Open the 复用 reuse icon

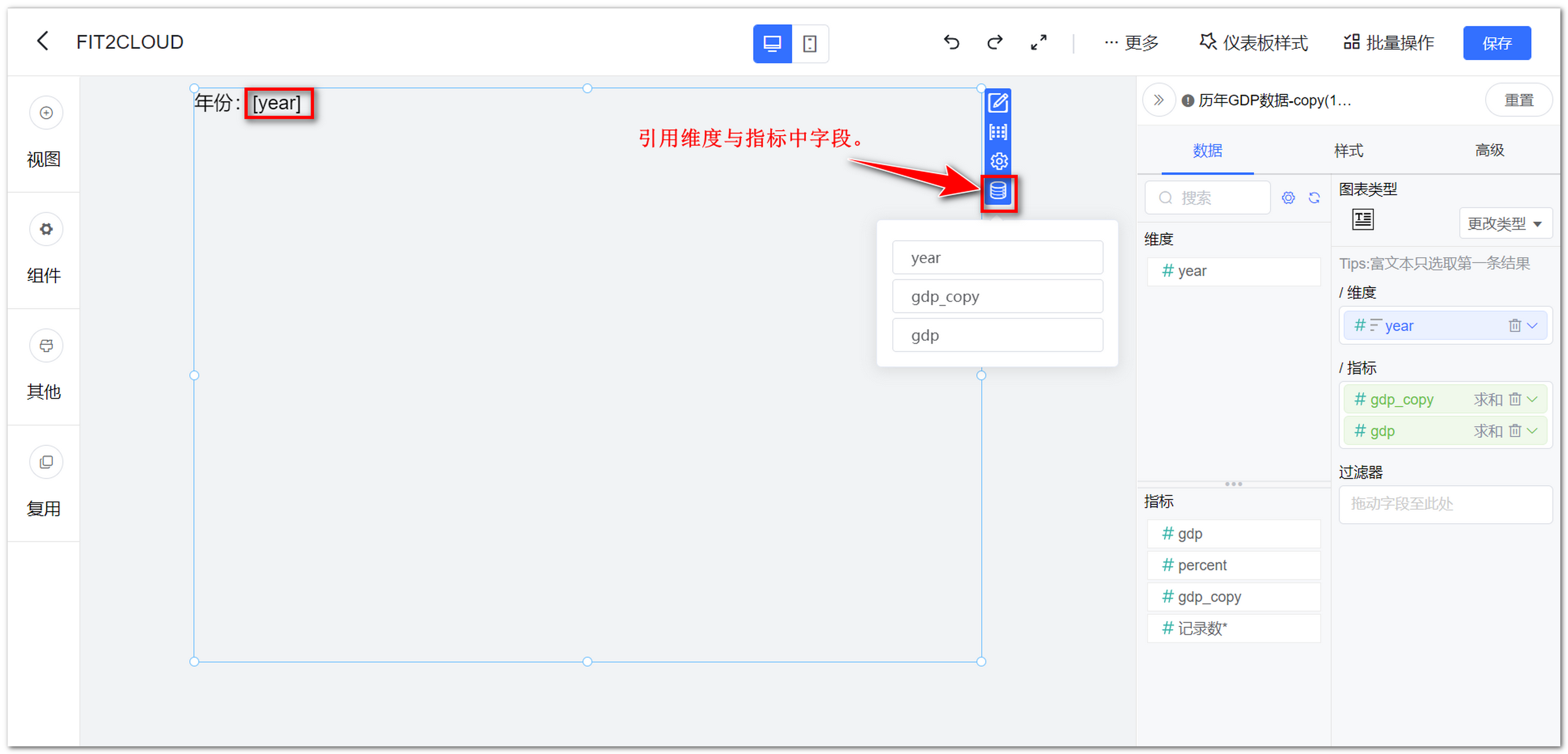pos(46,462)
